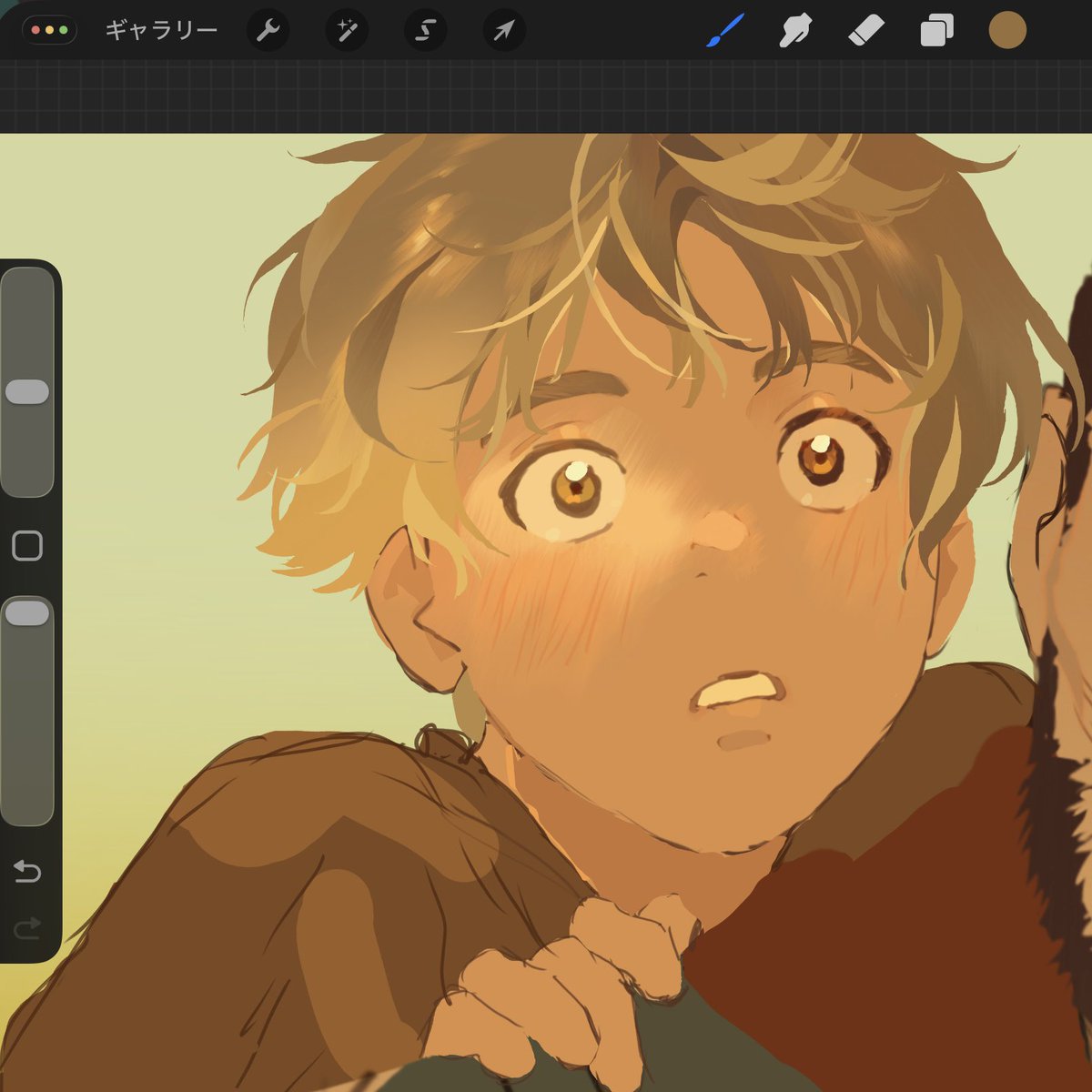
Task: Open the Gallery (ギャラリー) view
Action: pyautogui.click(x=161, y=31)
